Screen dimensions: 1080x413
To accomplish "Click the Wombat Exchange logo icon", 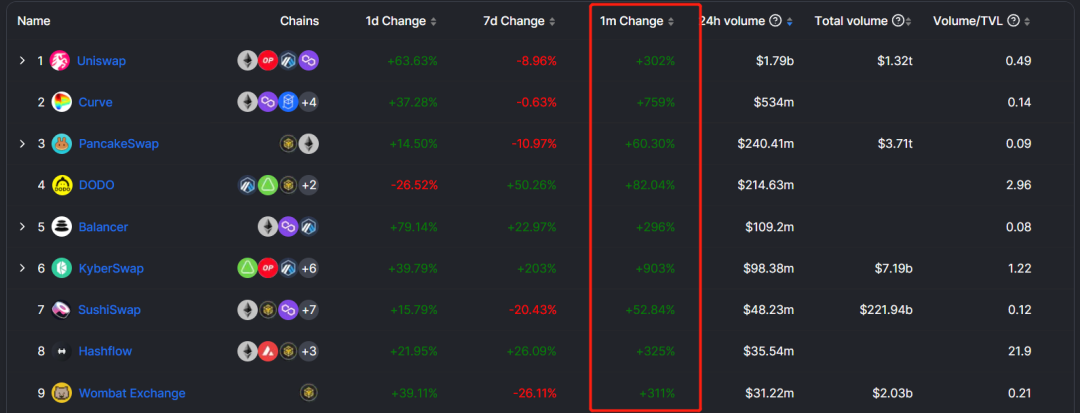I will pyautogui.click(x=62, y=393).
